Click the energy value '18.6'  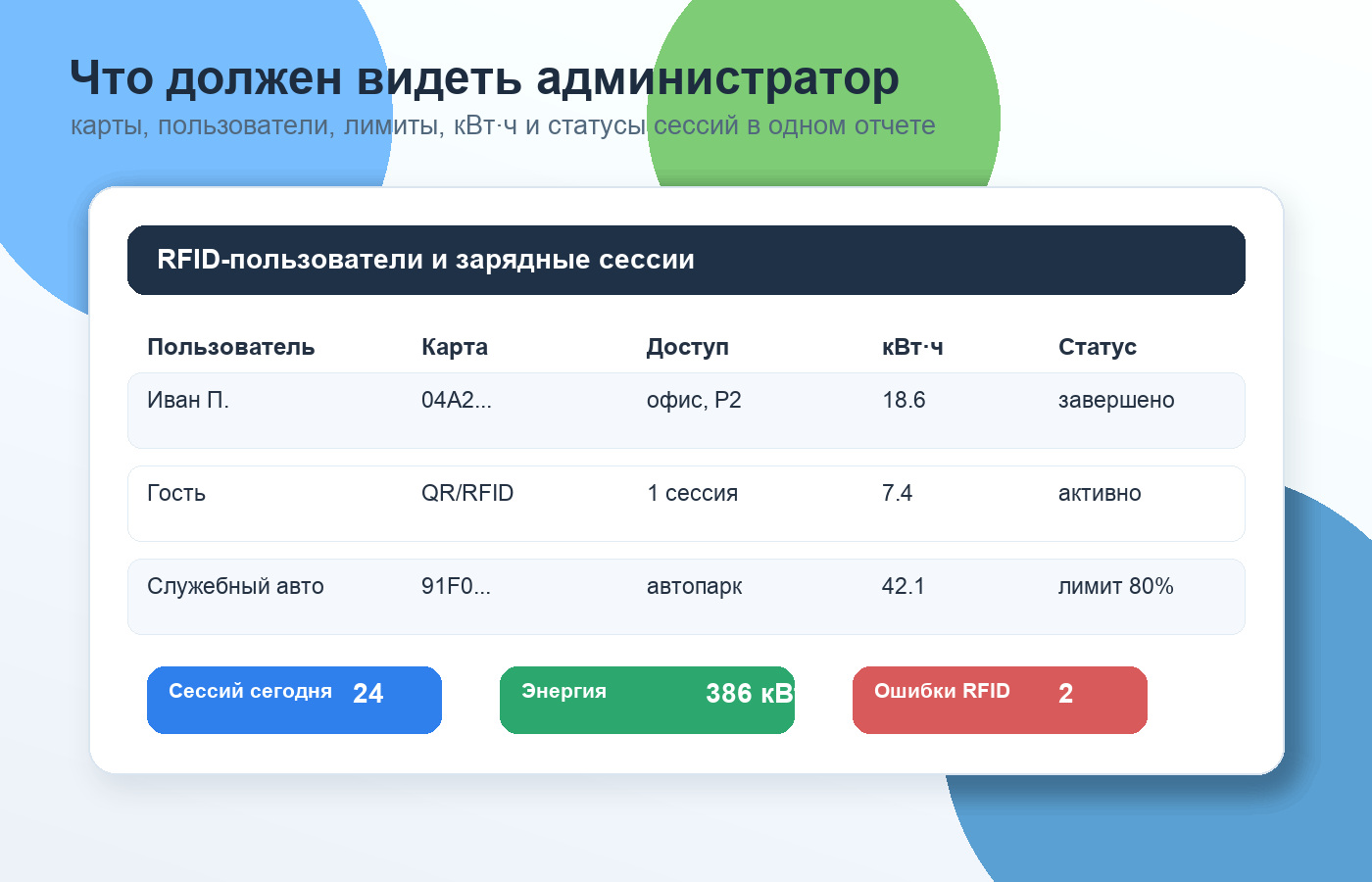pyautogui.click(x=904, y=400)
